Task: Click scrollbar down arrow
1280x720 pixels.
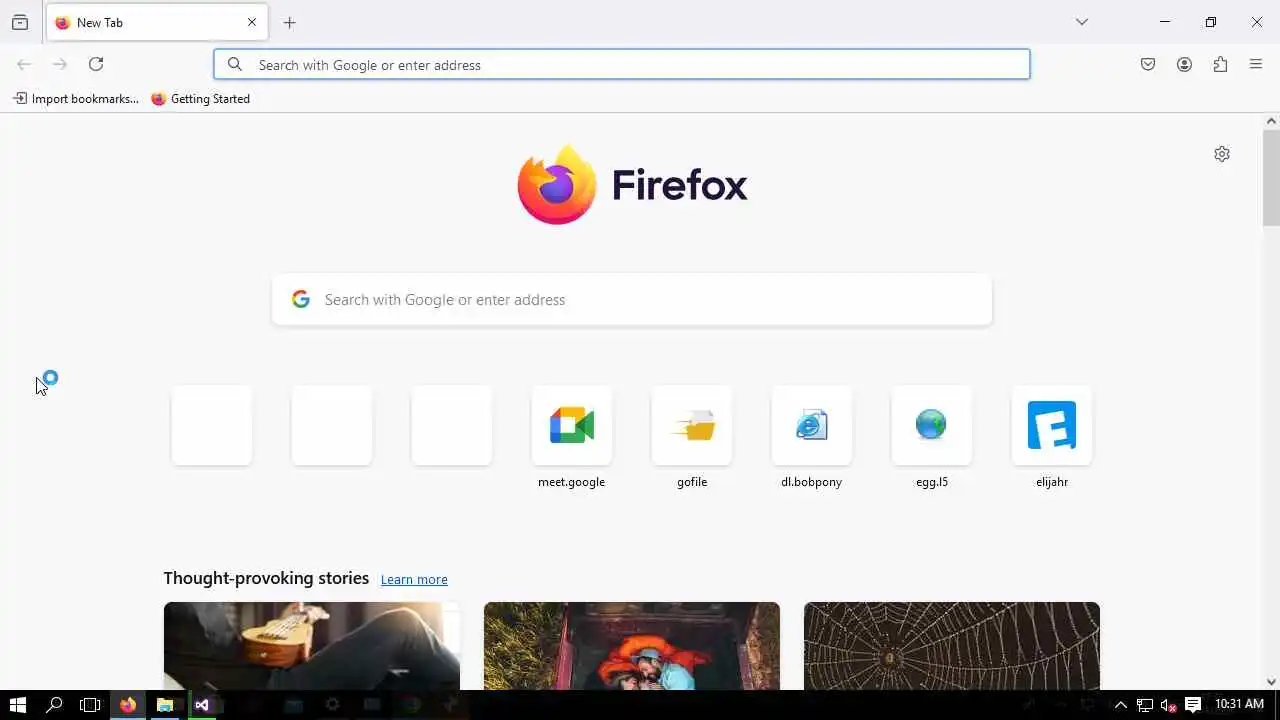Action: [1271, 682]
